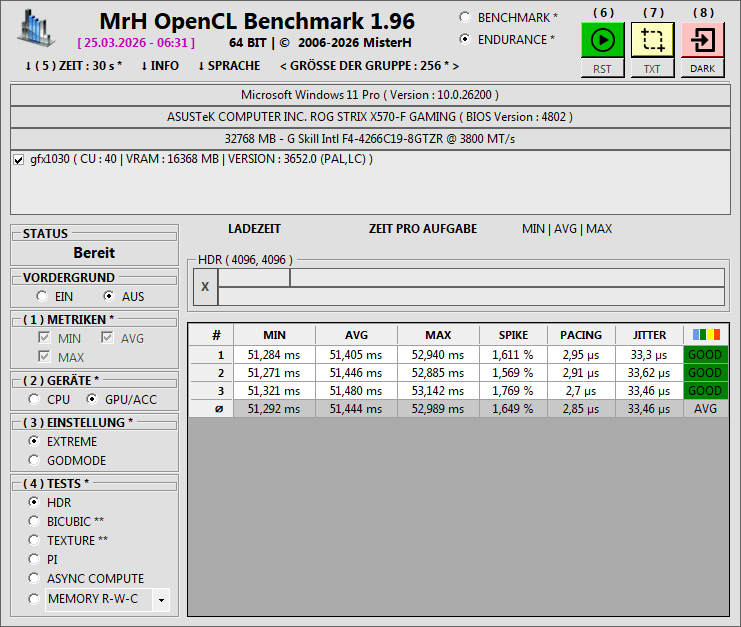Open the INFO menu
Screen dimensions: 741x627
(160, 66)
